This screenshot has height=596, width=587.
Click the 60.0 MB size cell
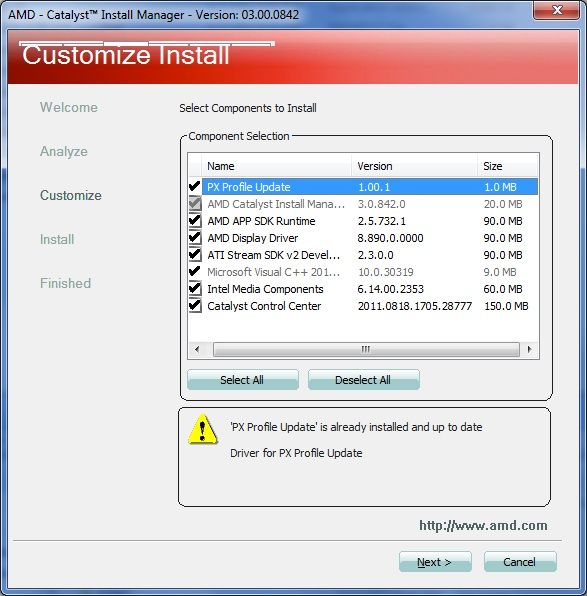[x=503, y=289]
